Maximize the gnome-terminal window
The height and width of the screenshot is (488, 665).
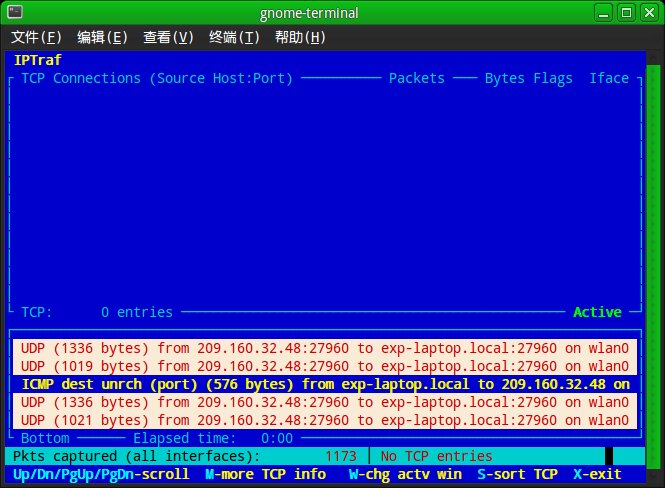click(x=626, y=13)
